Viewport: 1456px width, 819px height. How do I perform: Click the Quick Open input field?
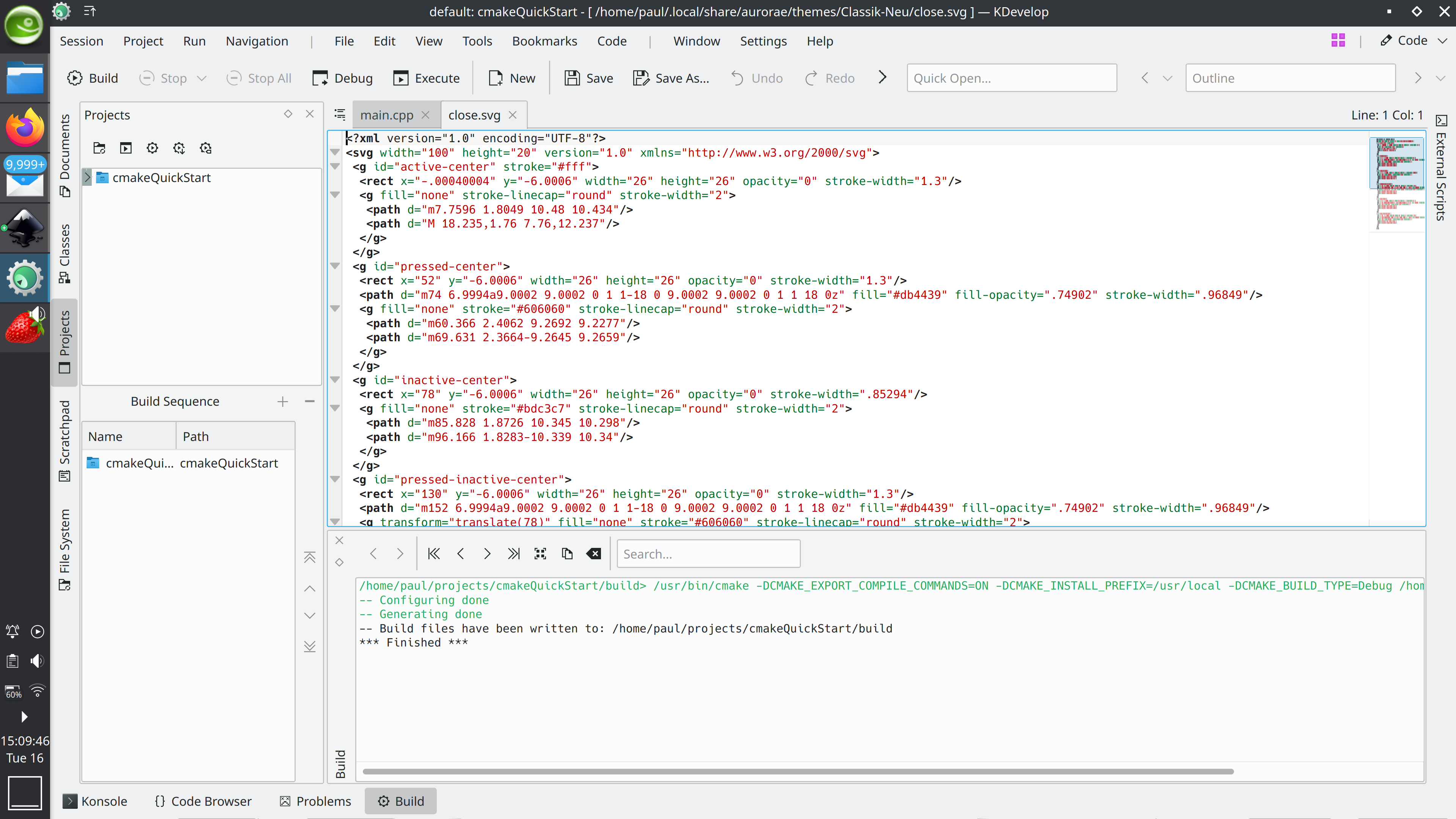pos(1011,78)
